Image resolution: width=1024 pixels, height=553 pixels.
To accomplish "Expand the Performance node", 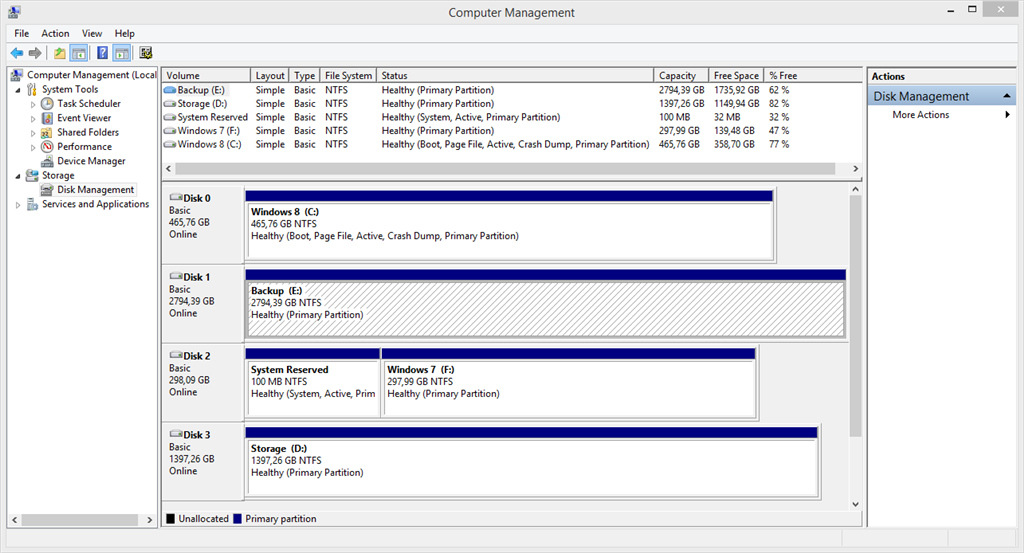I will pos(33,148).
